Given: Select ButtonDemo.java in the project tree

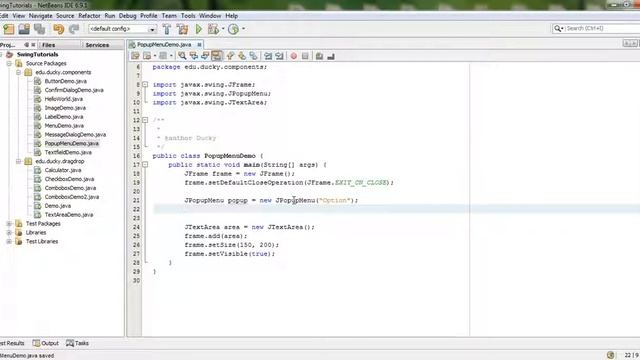Looking at the screenshot, I should 66,81.
